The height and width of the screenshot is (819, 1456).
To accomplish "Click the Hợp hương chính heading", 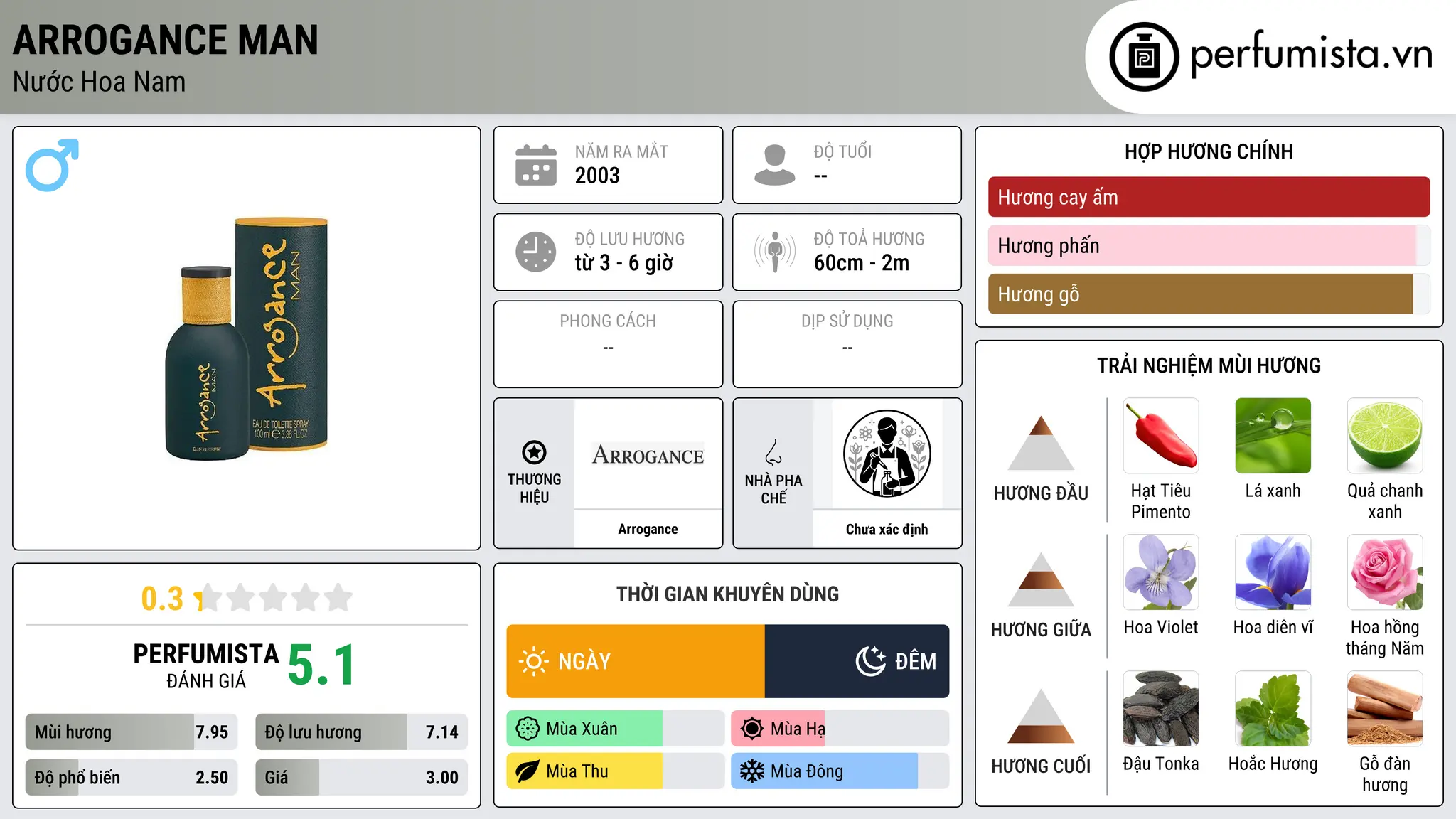I will [1209, 151].
